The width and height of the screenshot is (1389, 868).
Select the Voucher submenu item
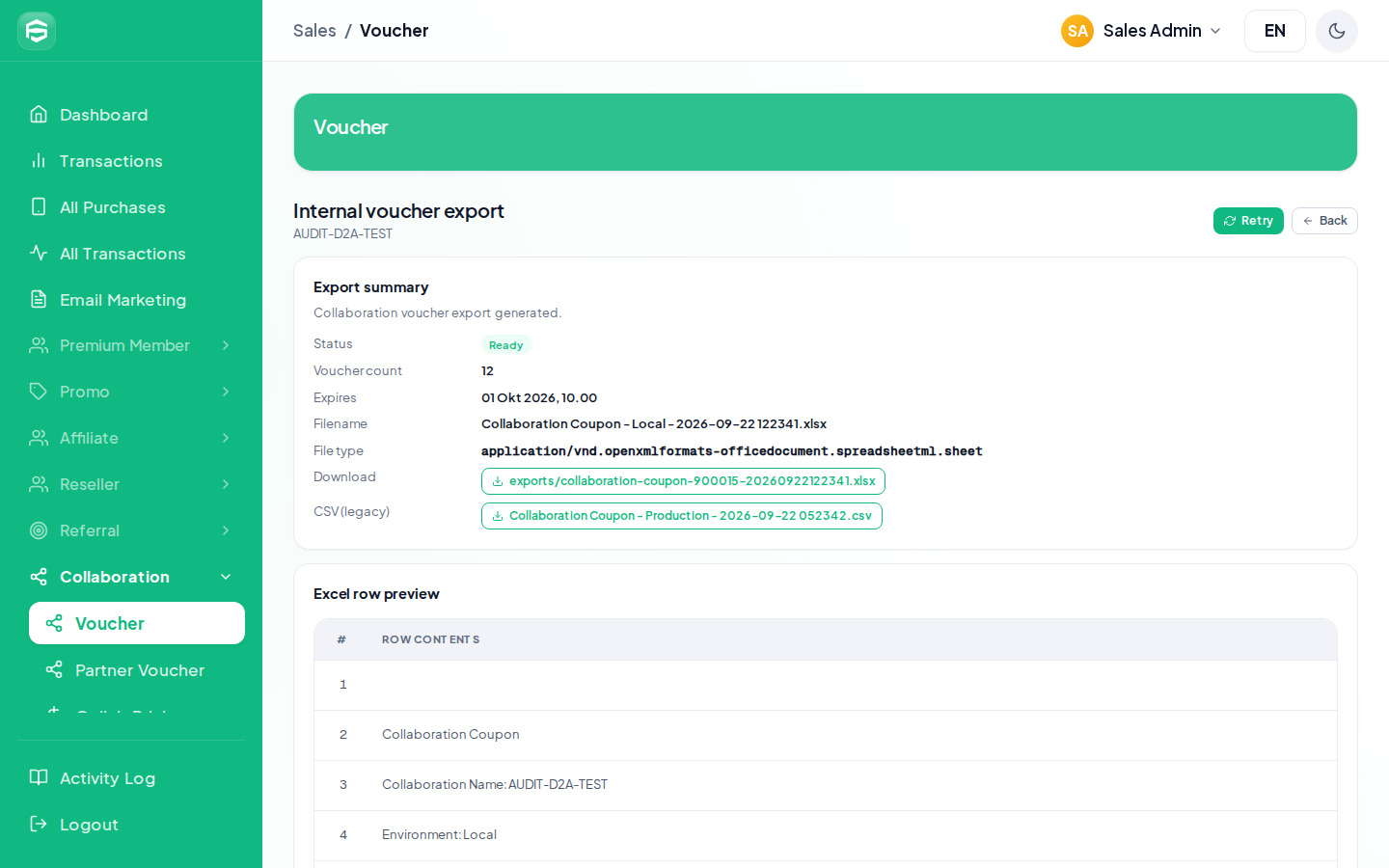[137, 623]
